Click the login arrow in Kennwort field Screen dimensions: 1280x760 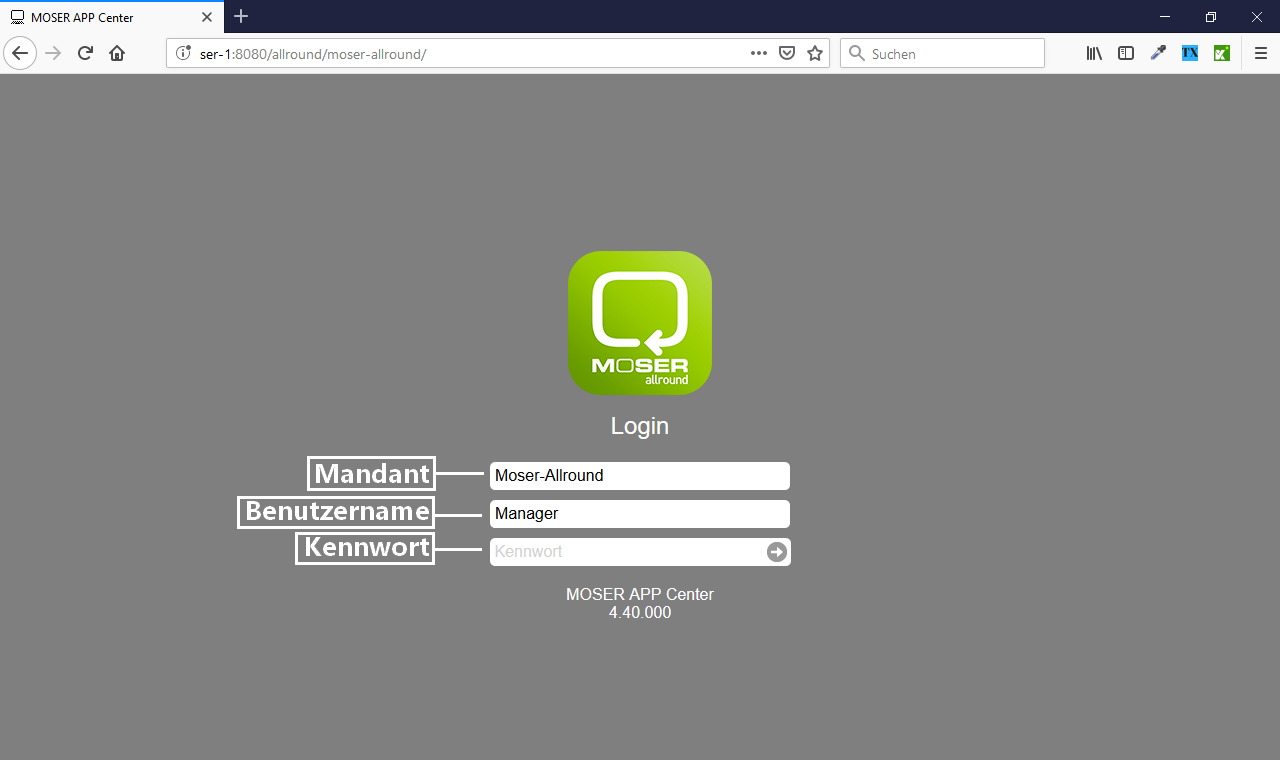[x=777, y=552]
